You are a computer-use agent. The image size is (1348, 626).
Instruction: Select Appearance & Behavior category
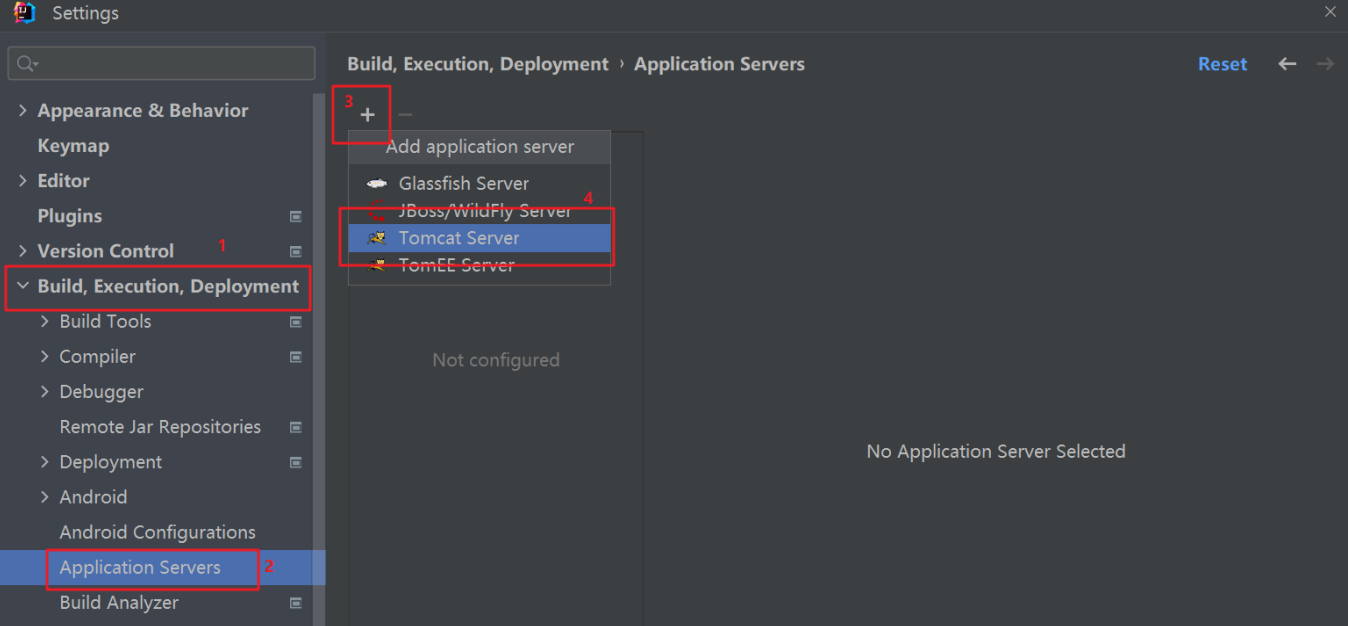tap(143, 111)
